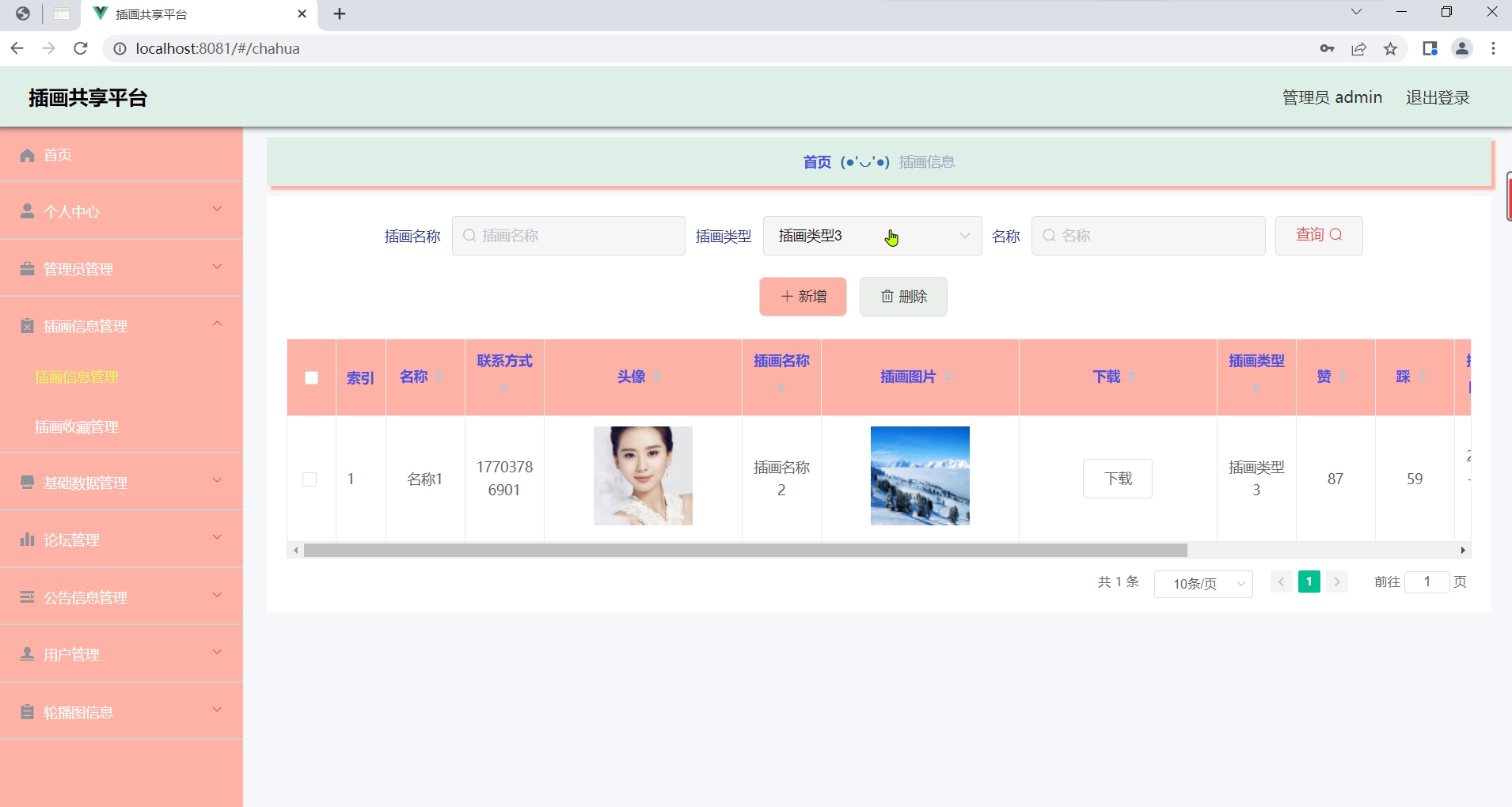The width and height of the screenshot is (1512, 807).
Task: Click the site info icon before URL
Action: coord(120,49)
